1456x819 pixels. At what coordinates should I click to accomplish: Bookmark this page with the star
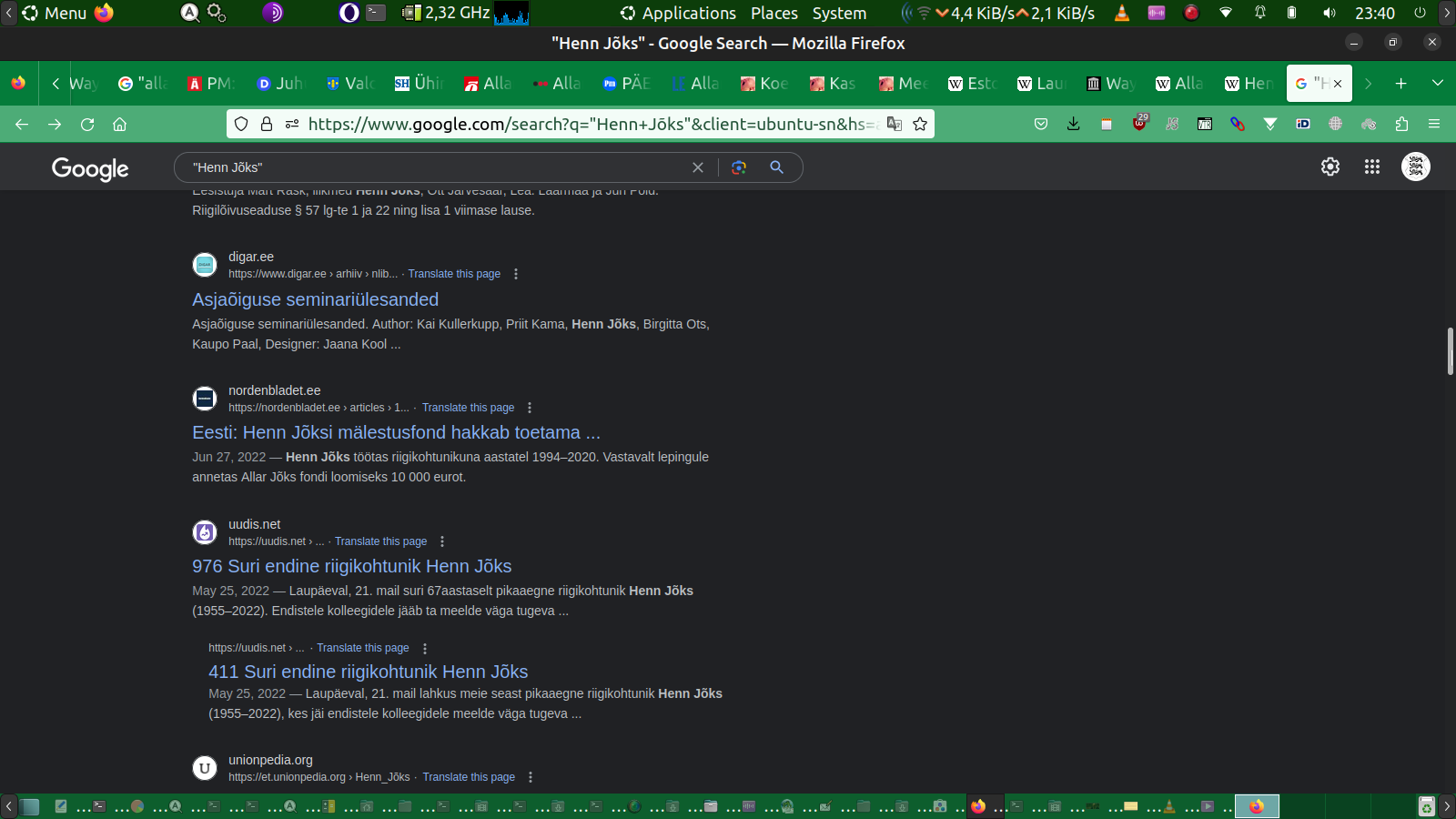920,124
